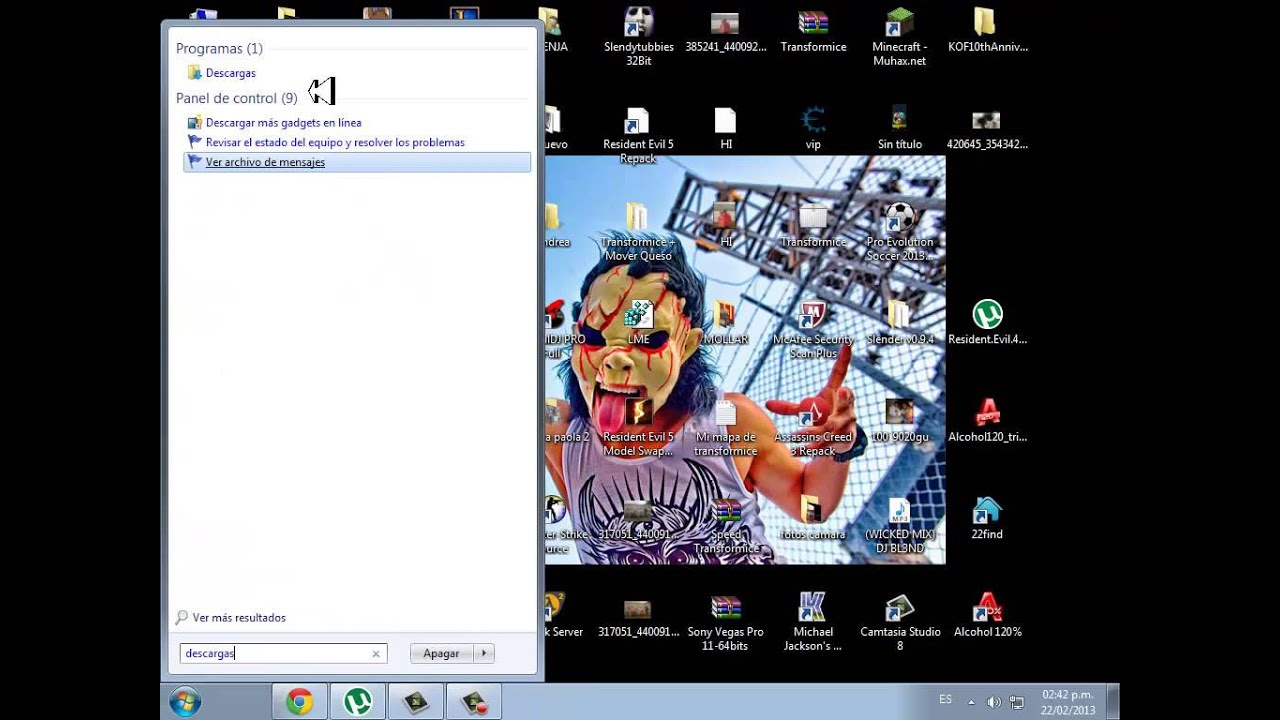
Task: Select Assassins Creed 3 Repack shortcut
Action: tap(813, 427)
